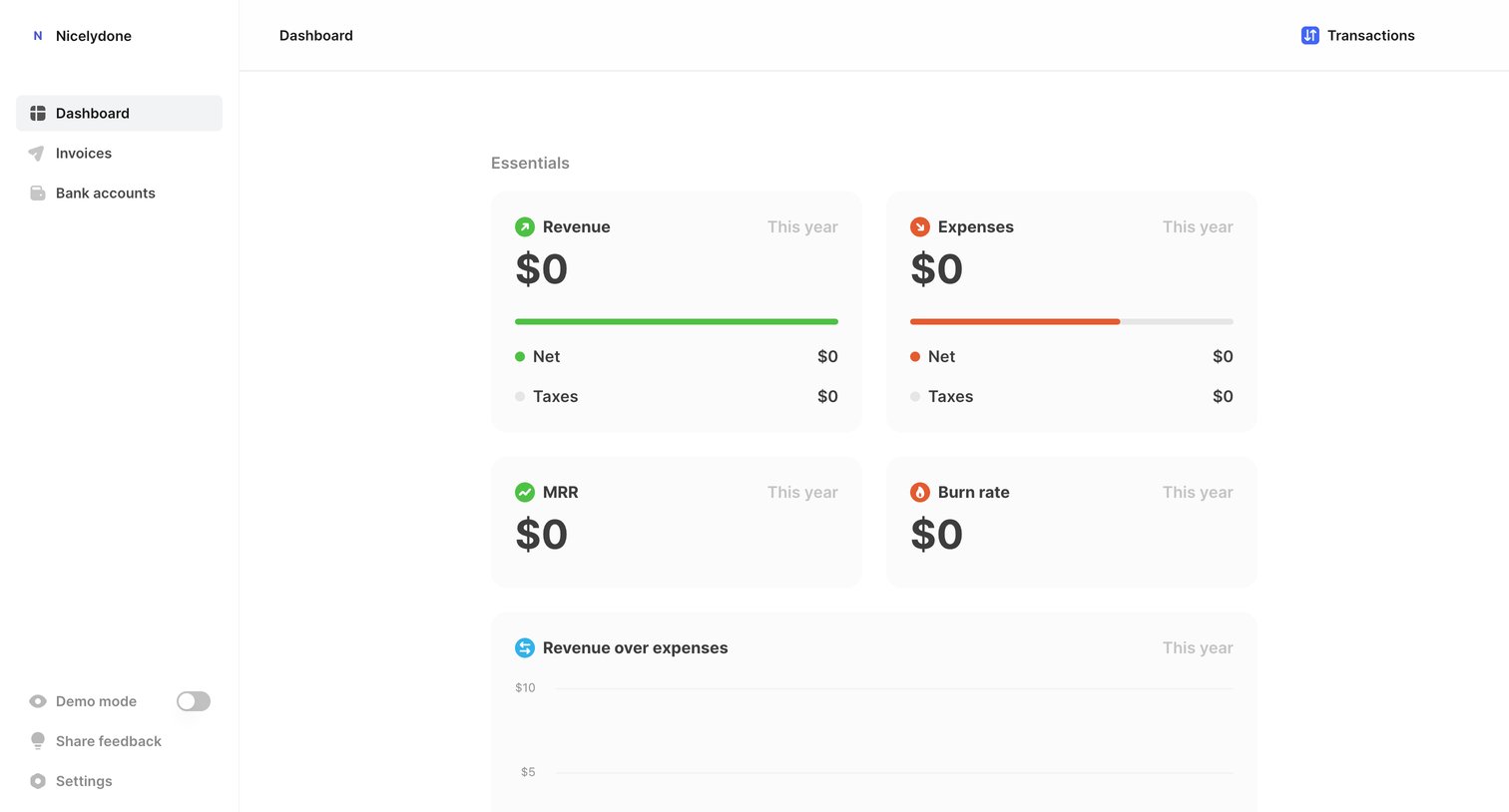1509x812 pixels.
Task: Go to Bank accounts
Action: [120, 194]
